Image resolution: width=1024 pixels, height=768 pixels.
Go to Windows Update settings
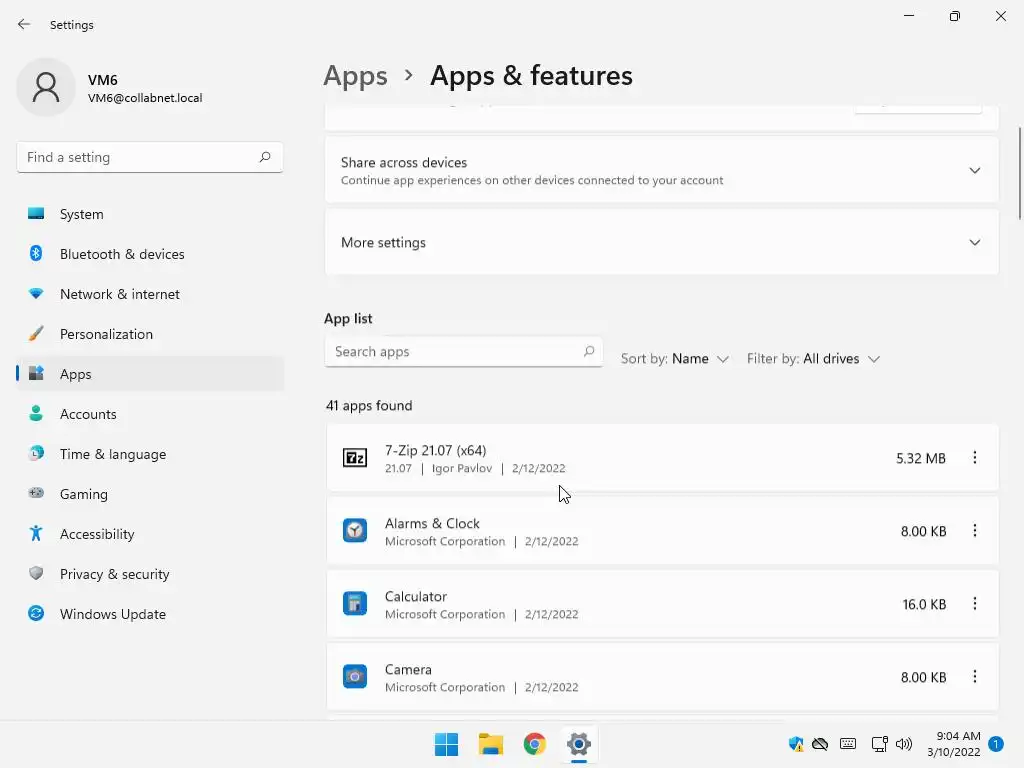(x=113, y=614)
